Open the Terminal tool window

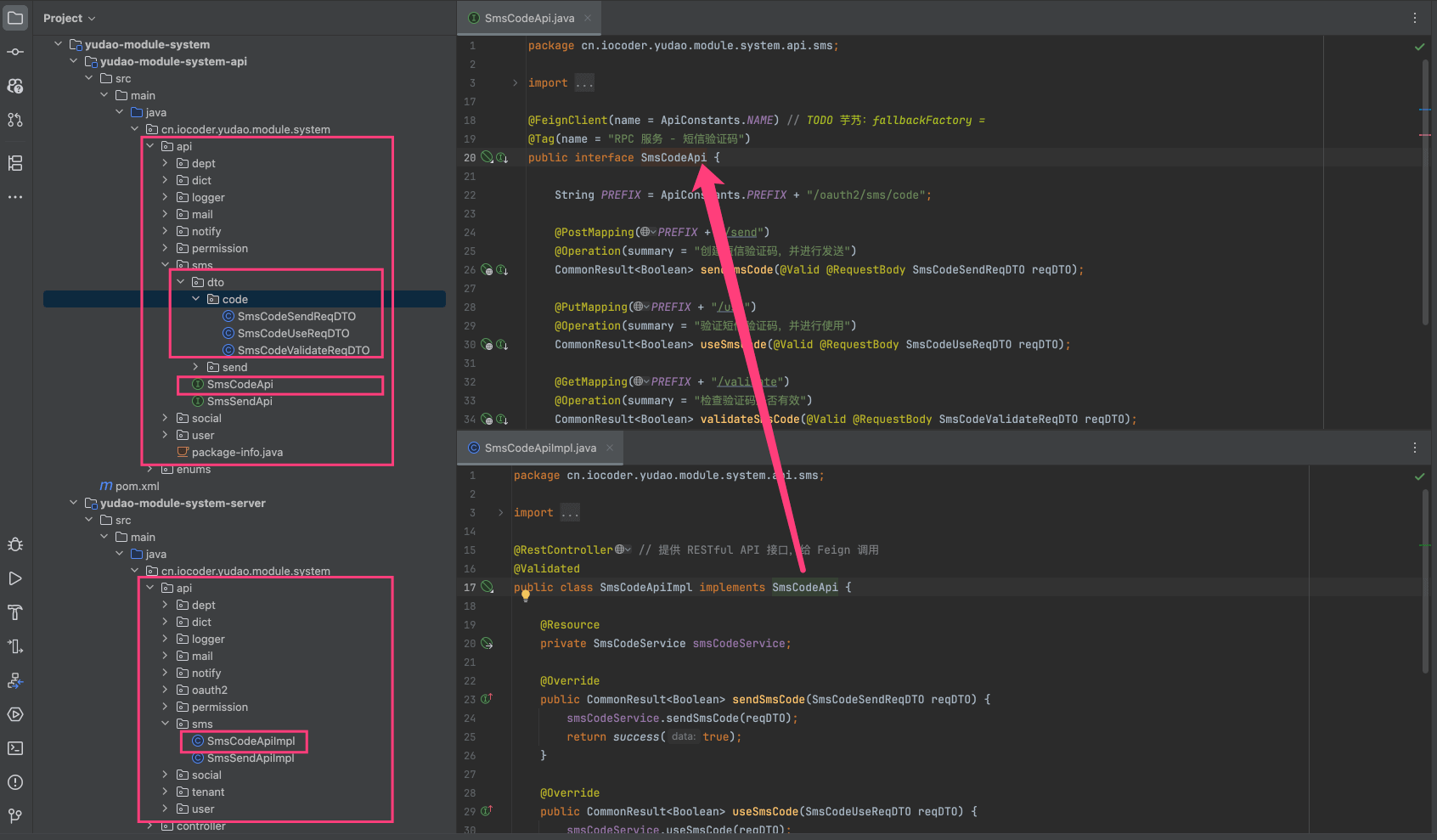[15, 748]
